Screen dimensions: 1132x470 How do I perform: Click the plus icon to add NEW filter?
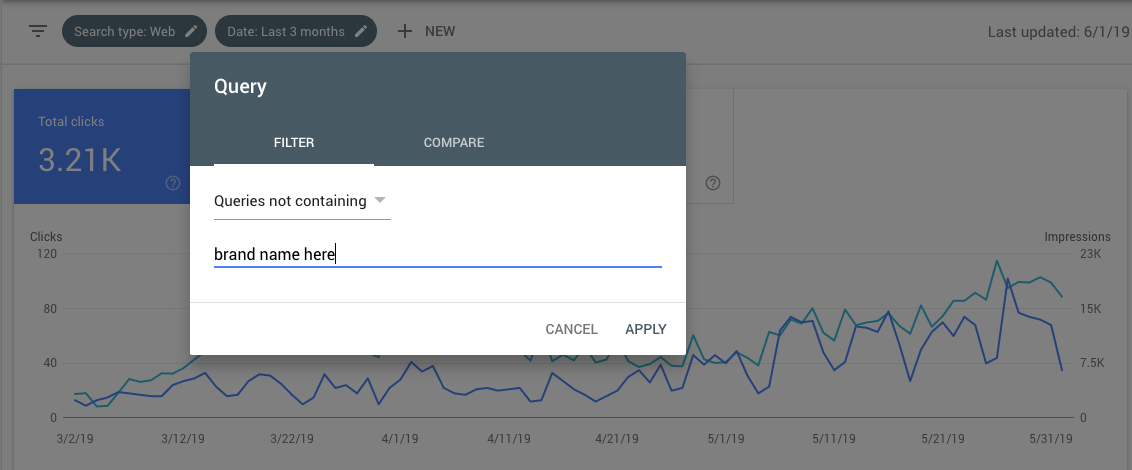(405, 31)
